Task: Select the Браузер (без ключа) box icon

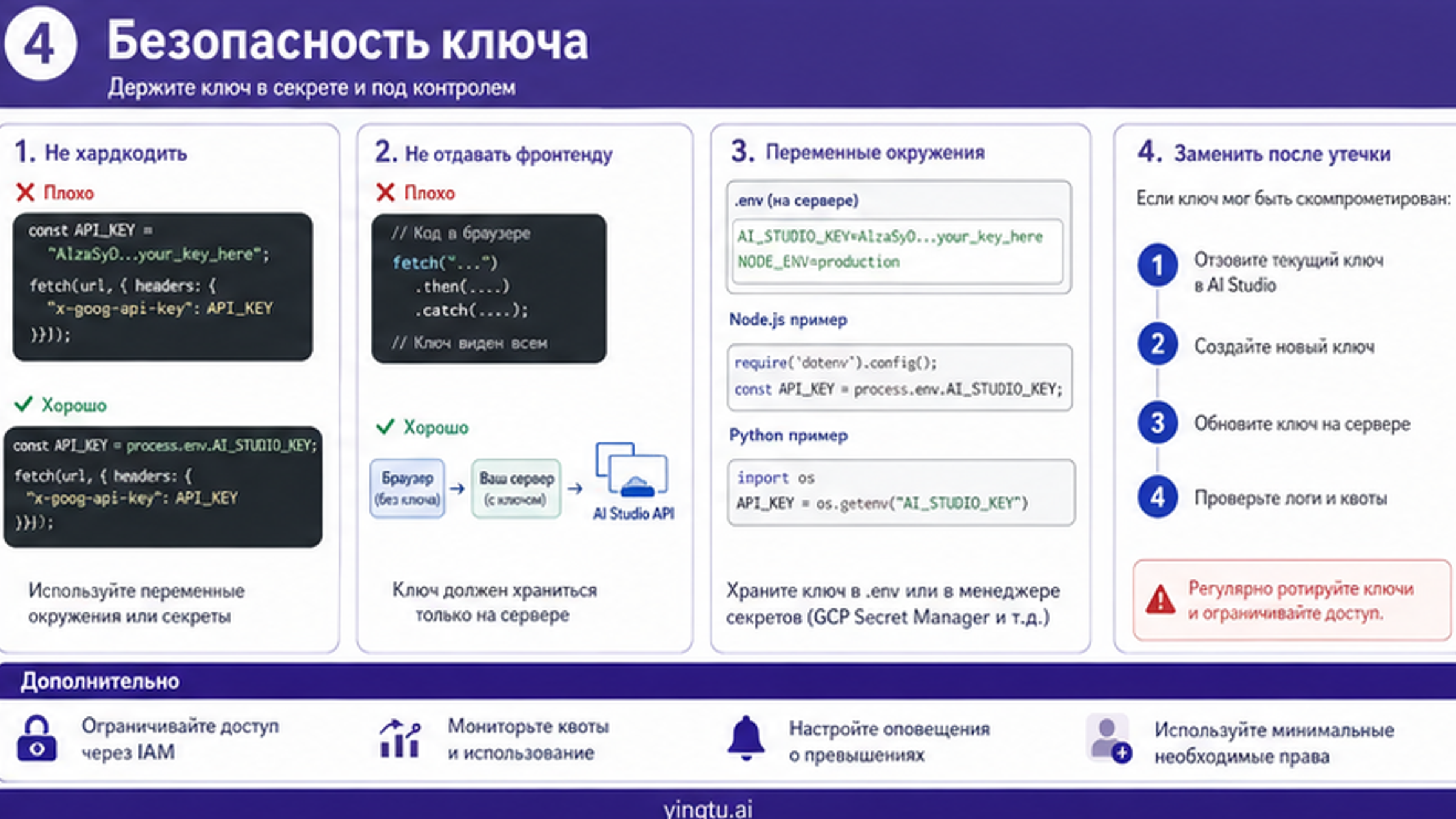Action: [408, 486]
